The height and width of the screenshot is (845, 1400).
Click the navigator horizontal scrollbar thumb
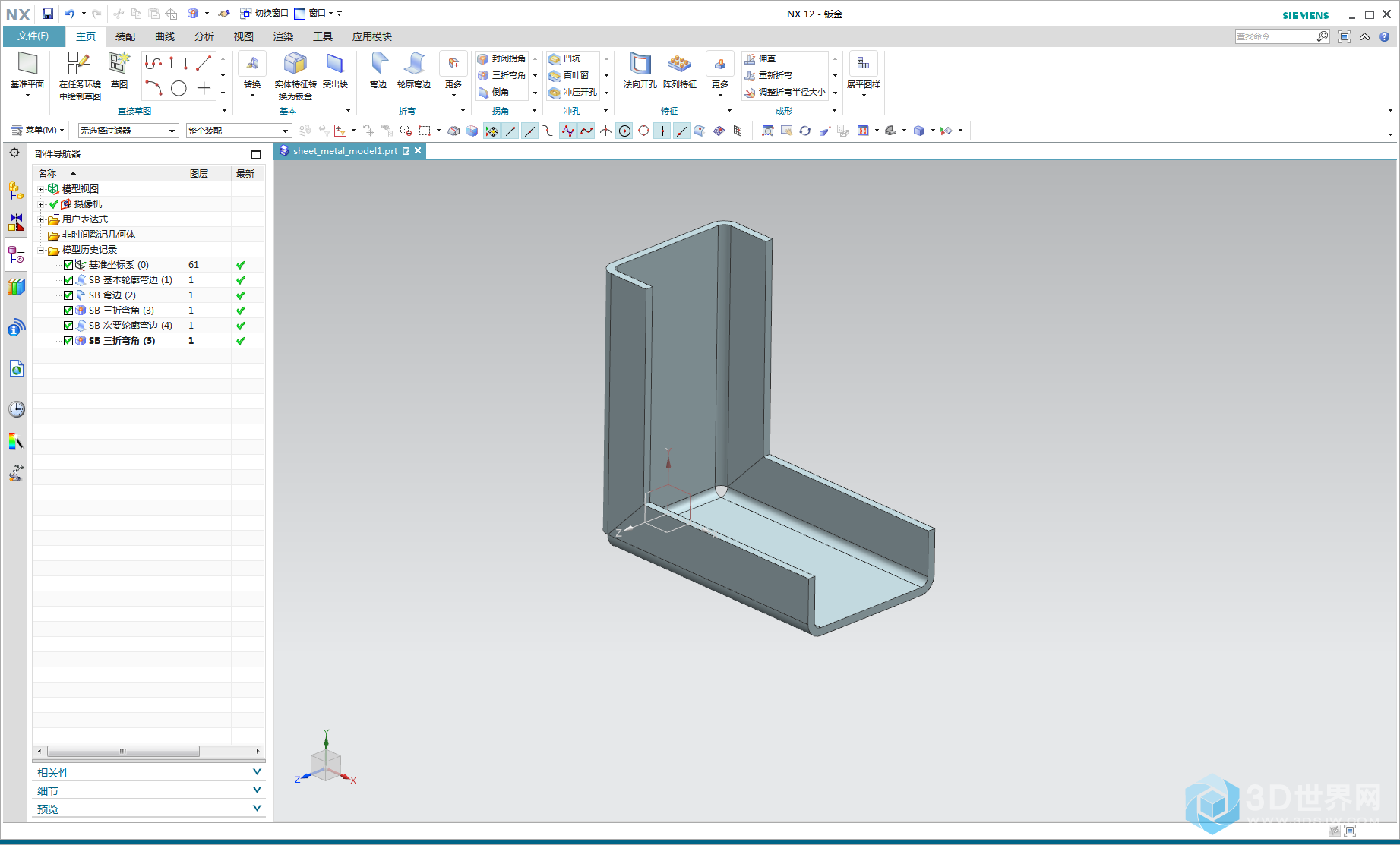tap(123, 752)
